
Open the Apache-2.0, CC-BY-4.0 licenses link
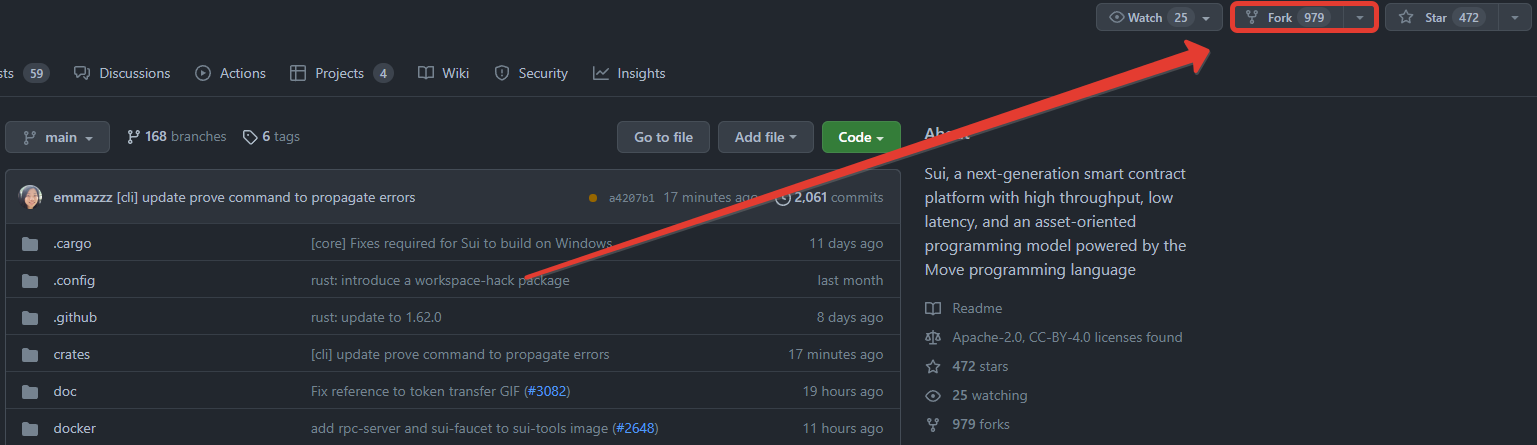tap(1067, 337)
